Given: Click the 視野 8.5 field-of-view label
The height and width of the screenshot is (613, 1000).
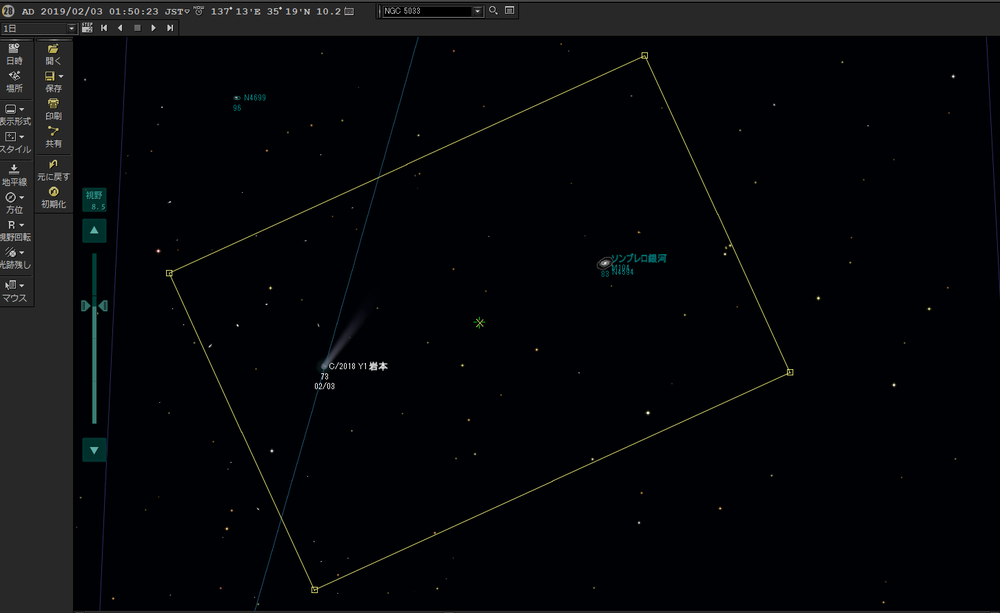Looking at the screenshot, I should [x=94, y=200].
